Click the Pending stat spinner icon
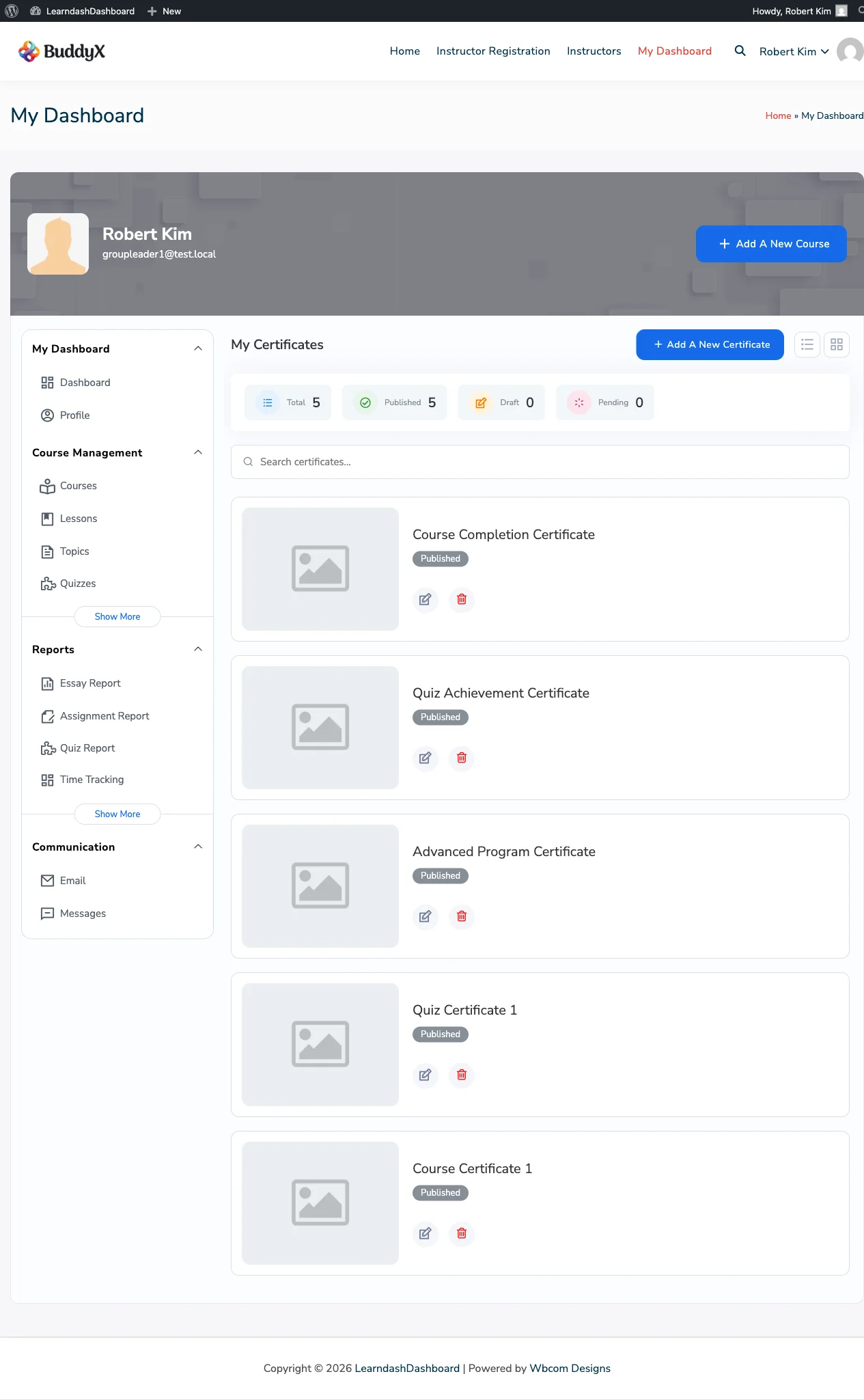The height and width of the screenshot is (1400, 864). 579,402
